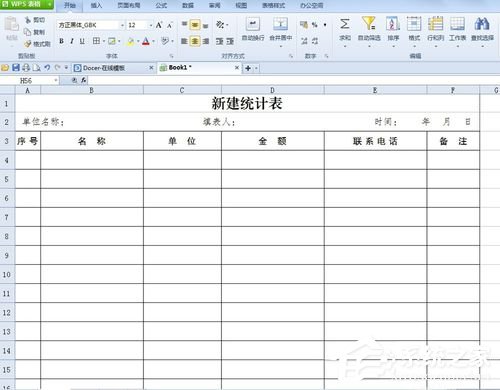Screen dimensions: 500x390
Task: Select the 联系电话 header cell
Action: (375, 141)
